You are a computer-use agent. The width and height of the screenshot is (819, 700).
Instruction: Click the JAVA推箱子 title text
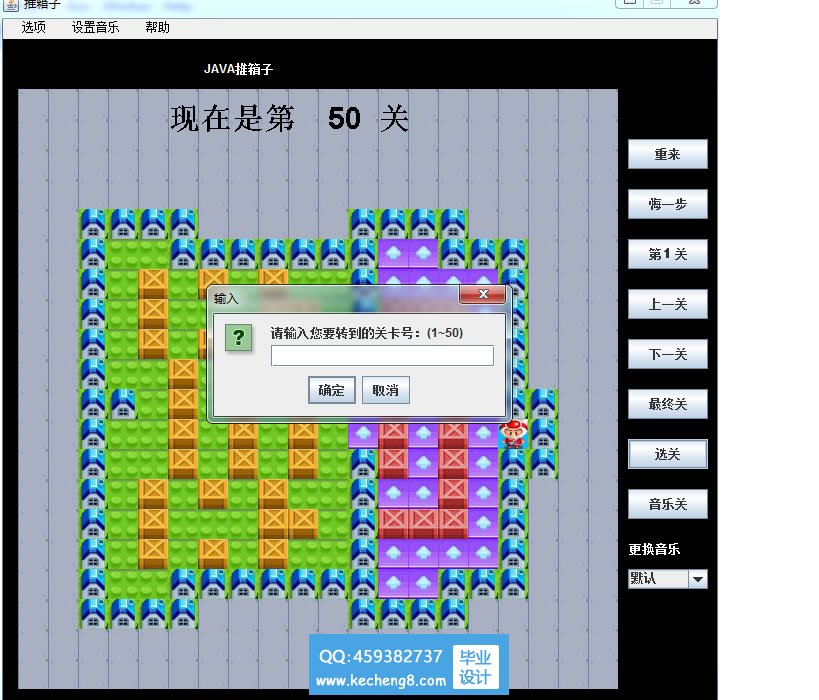pyautogui.click(x=238, y=69)
